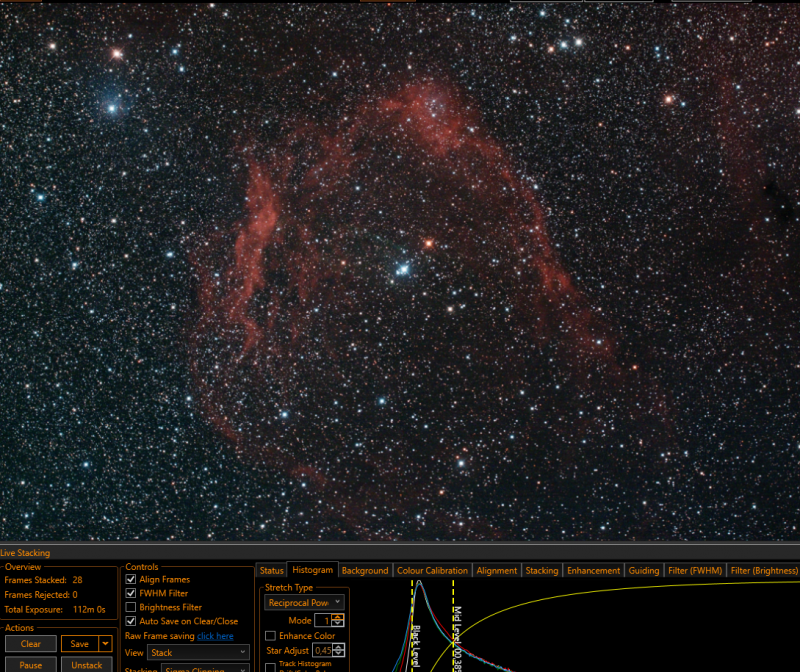Click the Clear button
The image size is (800, 672).
point(31,644)
